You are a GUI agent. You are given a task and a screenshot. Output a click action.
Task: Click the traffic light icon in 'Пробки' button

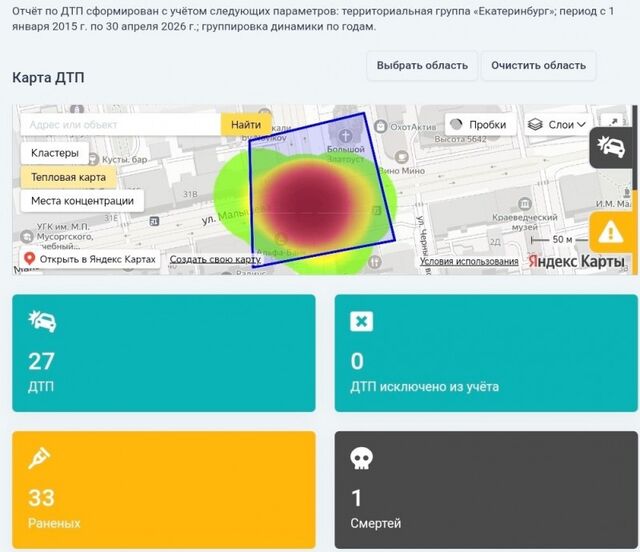456,124
